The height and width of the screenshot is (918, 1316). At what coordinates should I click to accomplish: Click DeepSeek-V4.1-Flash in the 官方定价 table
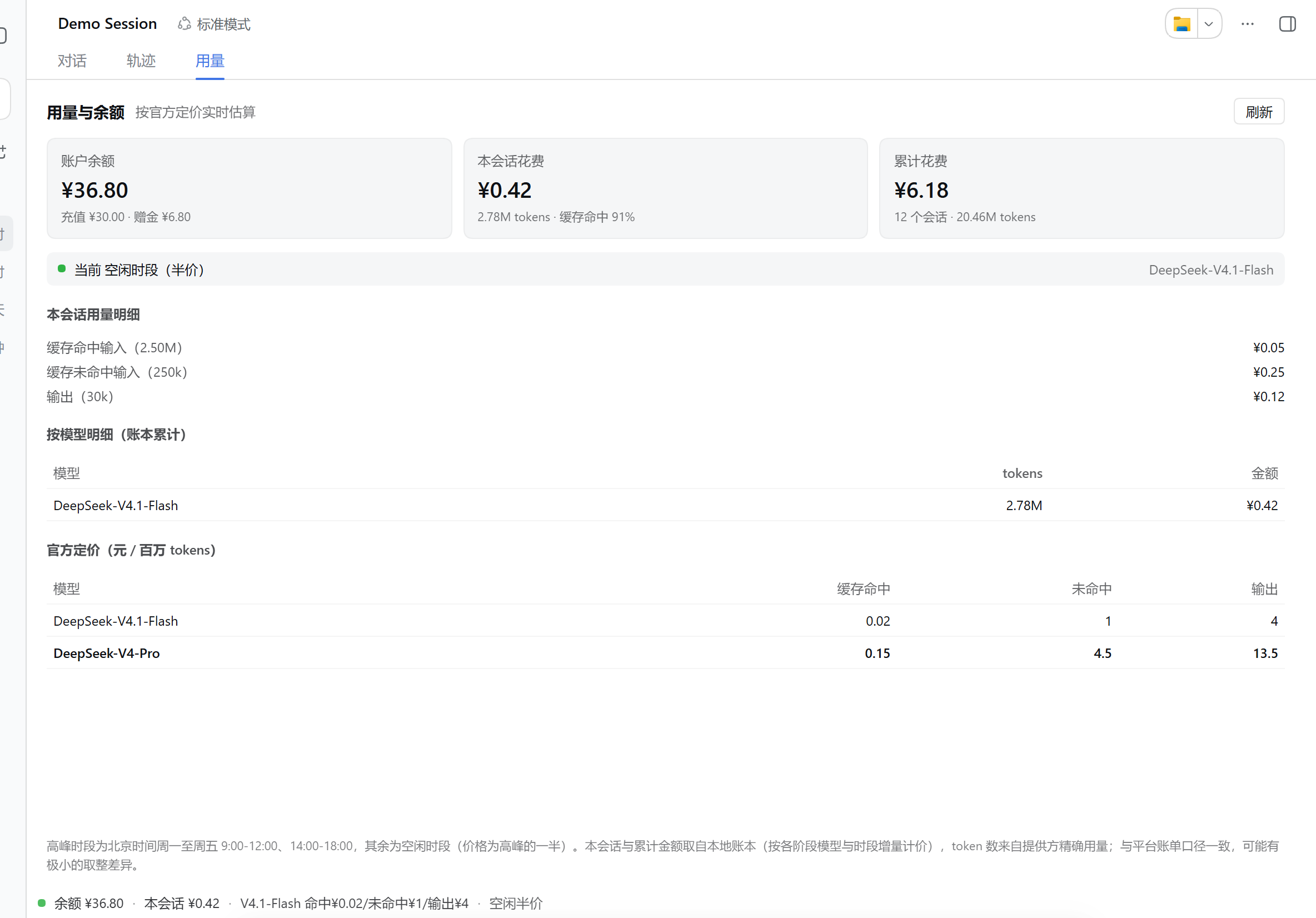tap(116, 621)
